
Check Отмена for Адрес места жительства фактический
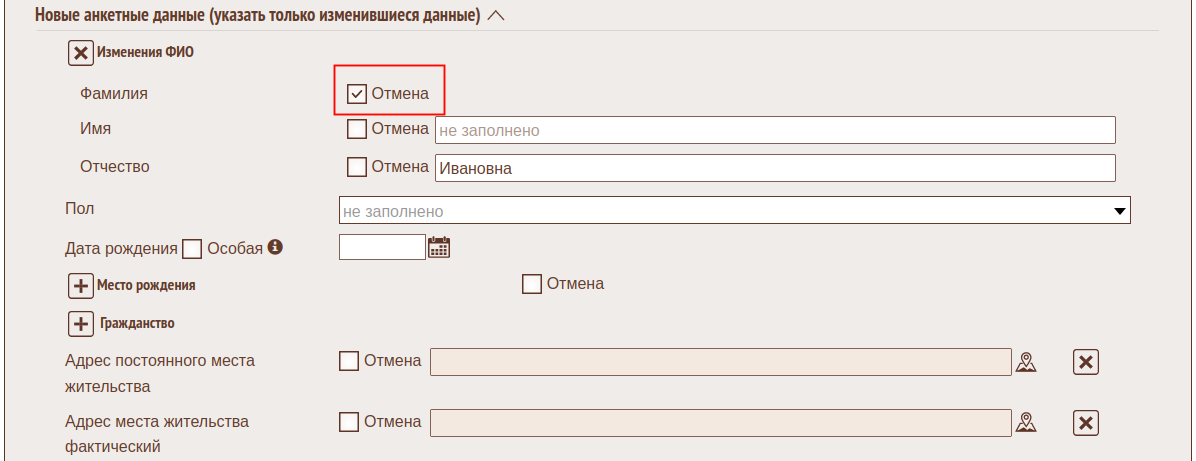pyautogui.click(x=349, y=422)
